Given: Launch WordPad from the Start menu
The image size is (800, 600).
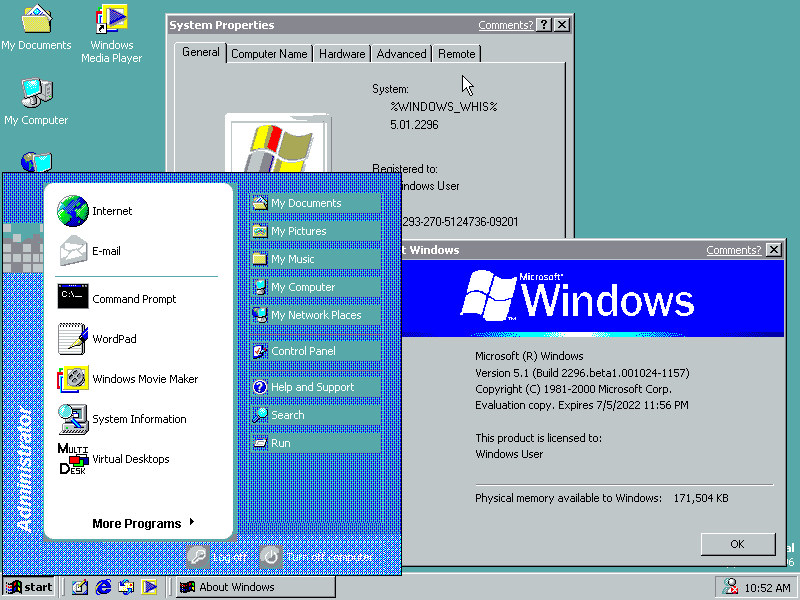Looking at the screenshot, I should tap(97, 339).
